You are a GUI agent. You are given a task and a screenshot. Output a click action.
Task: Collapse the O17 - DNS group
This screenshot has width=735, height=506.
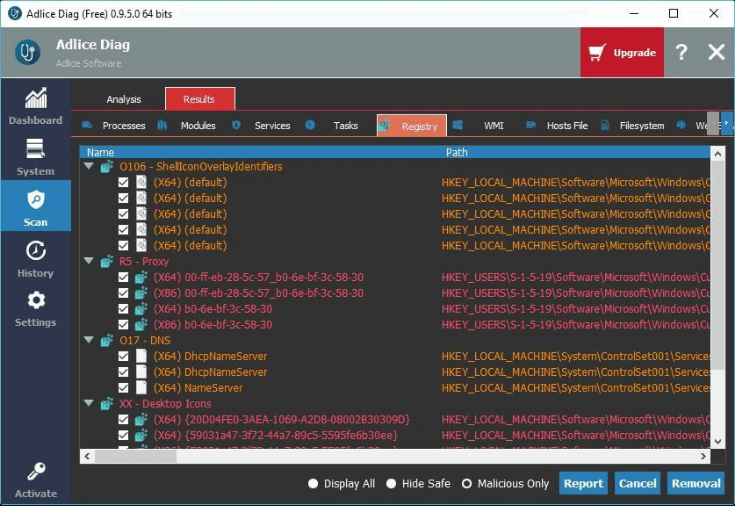click(x=88, y=341)
